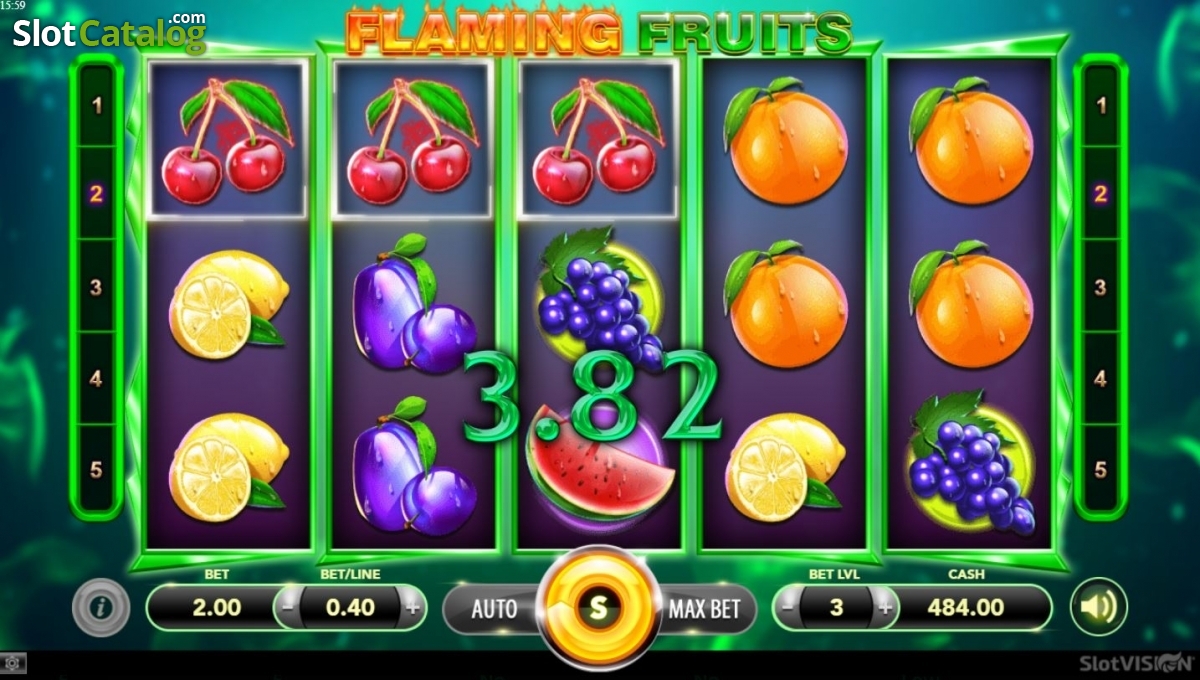This screenshot has height=680, width=1200.
Task: Select payline 3 on right indicator
Action: (1100, 288)
